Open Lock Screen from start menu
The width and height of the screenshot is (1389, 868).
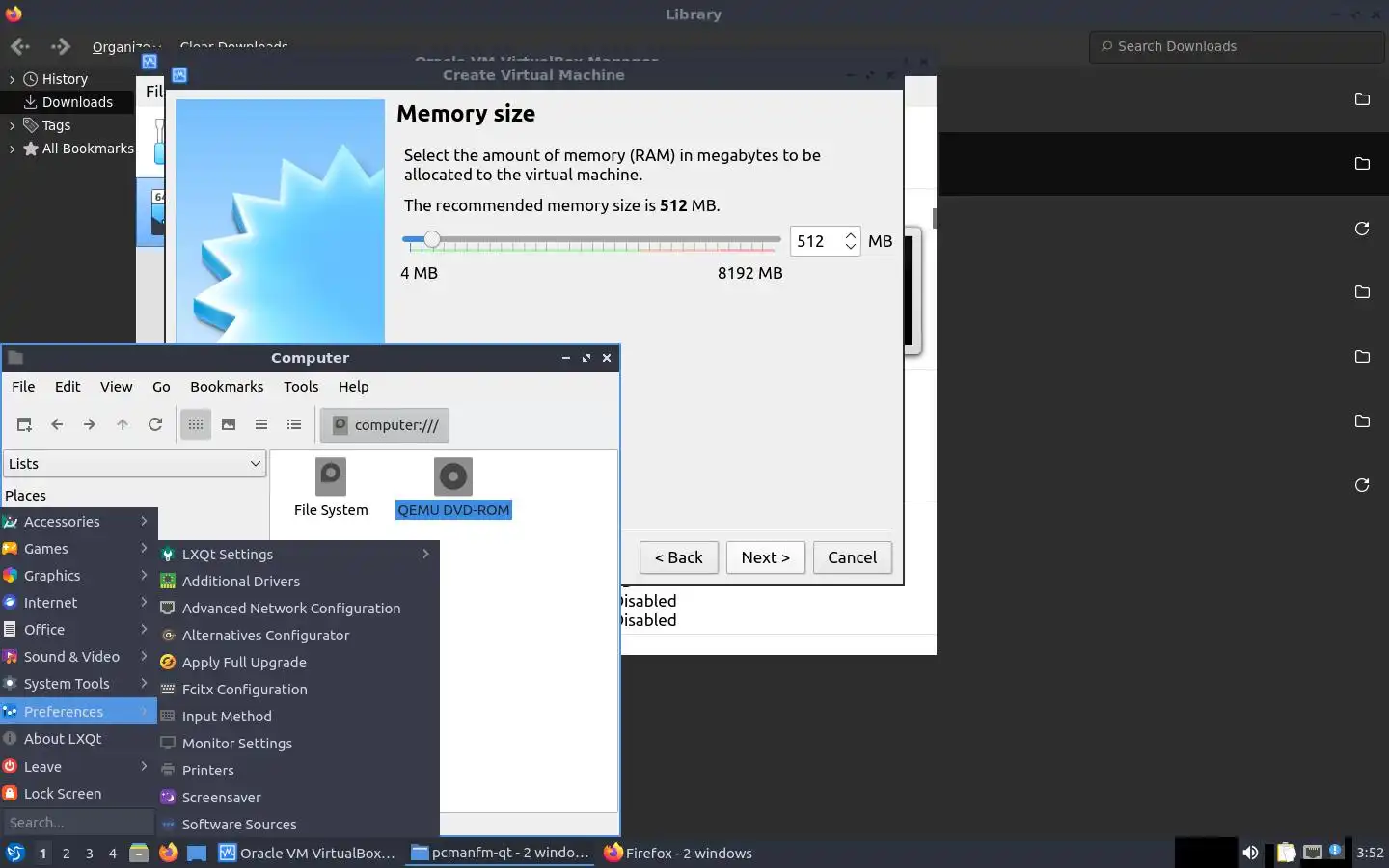coord(78,794)
